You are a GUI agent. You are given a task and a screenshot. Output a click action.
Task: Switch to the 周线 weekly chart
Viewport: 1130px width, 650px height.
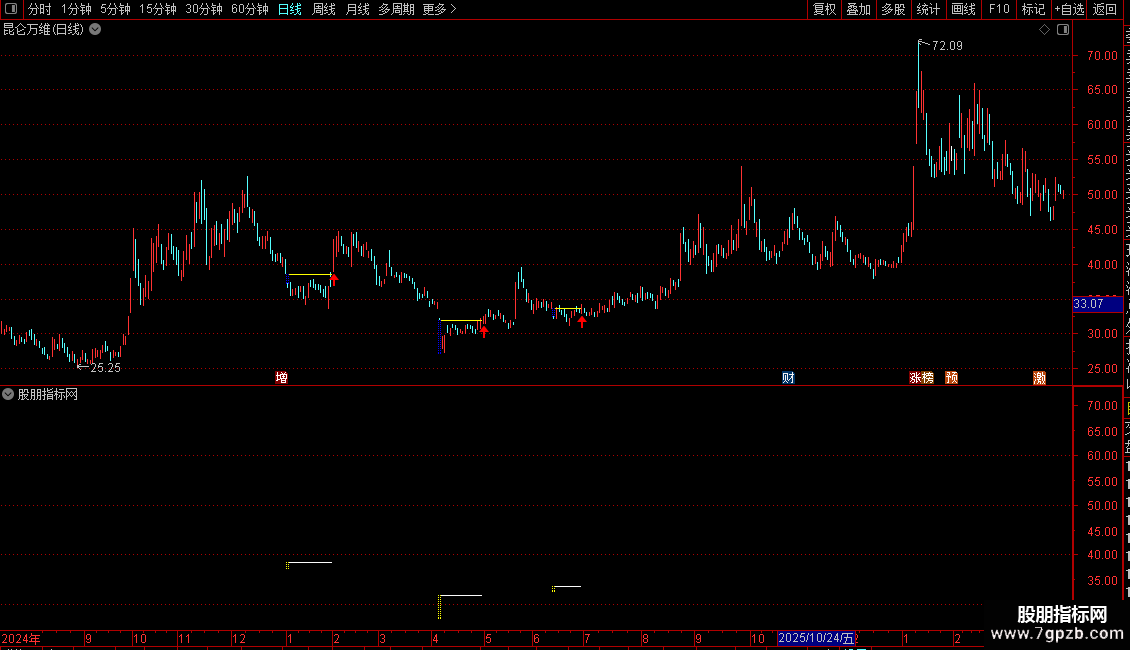[x=324, y=9]
